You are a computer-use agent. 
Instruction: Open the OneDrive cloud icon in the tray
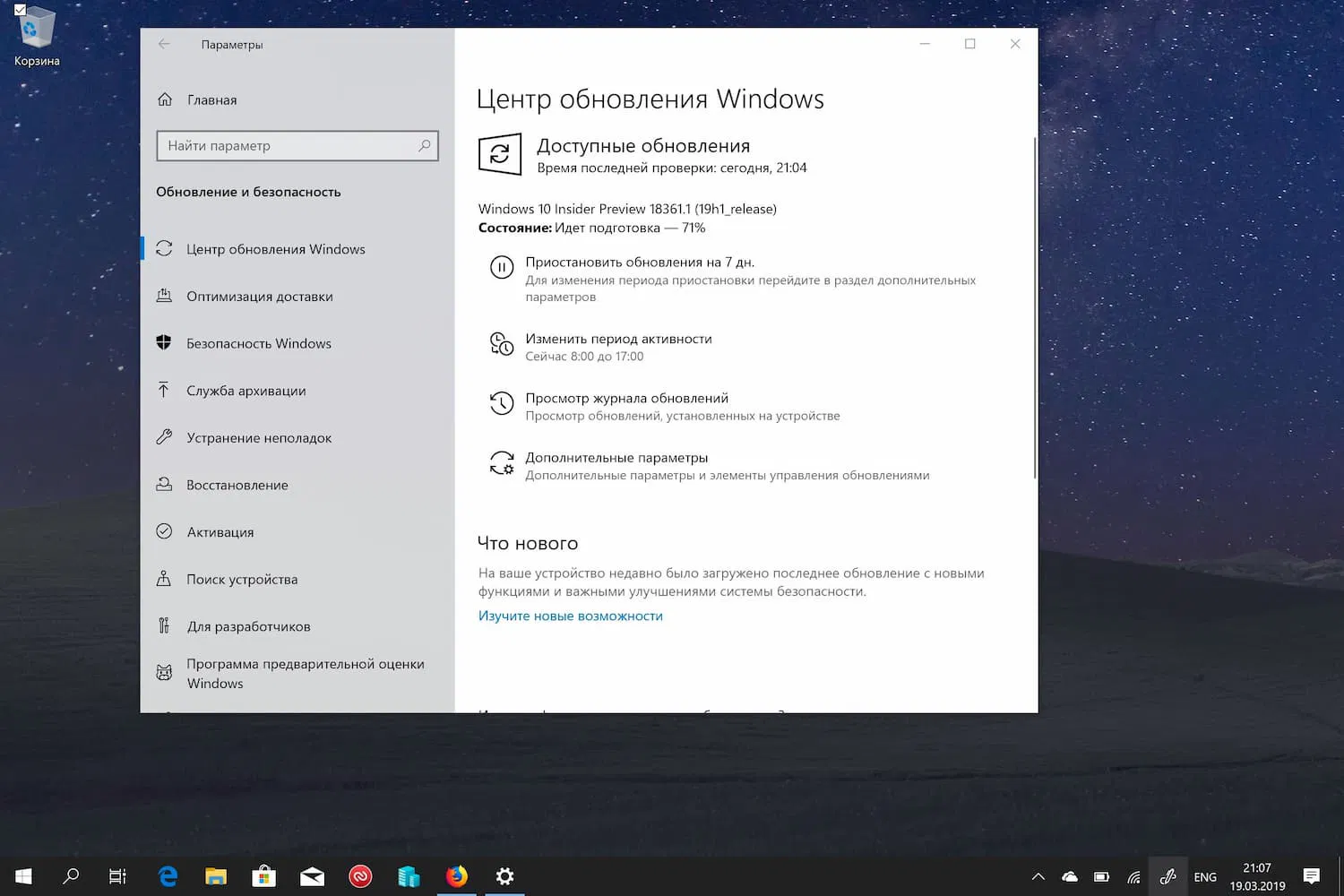pos(1068,876)
